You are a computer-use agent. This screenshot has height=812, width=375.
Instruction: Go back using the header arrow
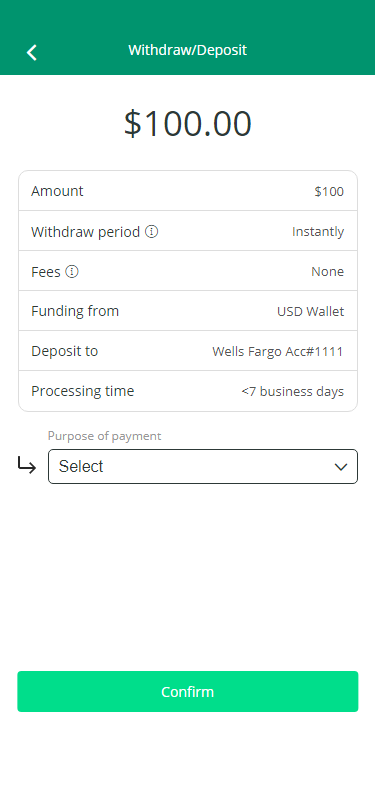tap(32, 52)
